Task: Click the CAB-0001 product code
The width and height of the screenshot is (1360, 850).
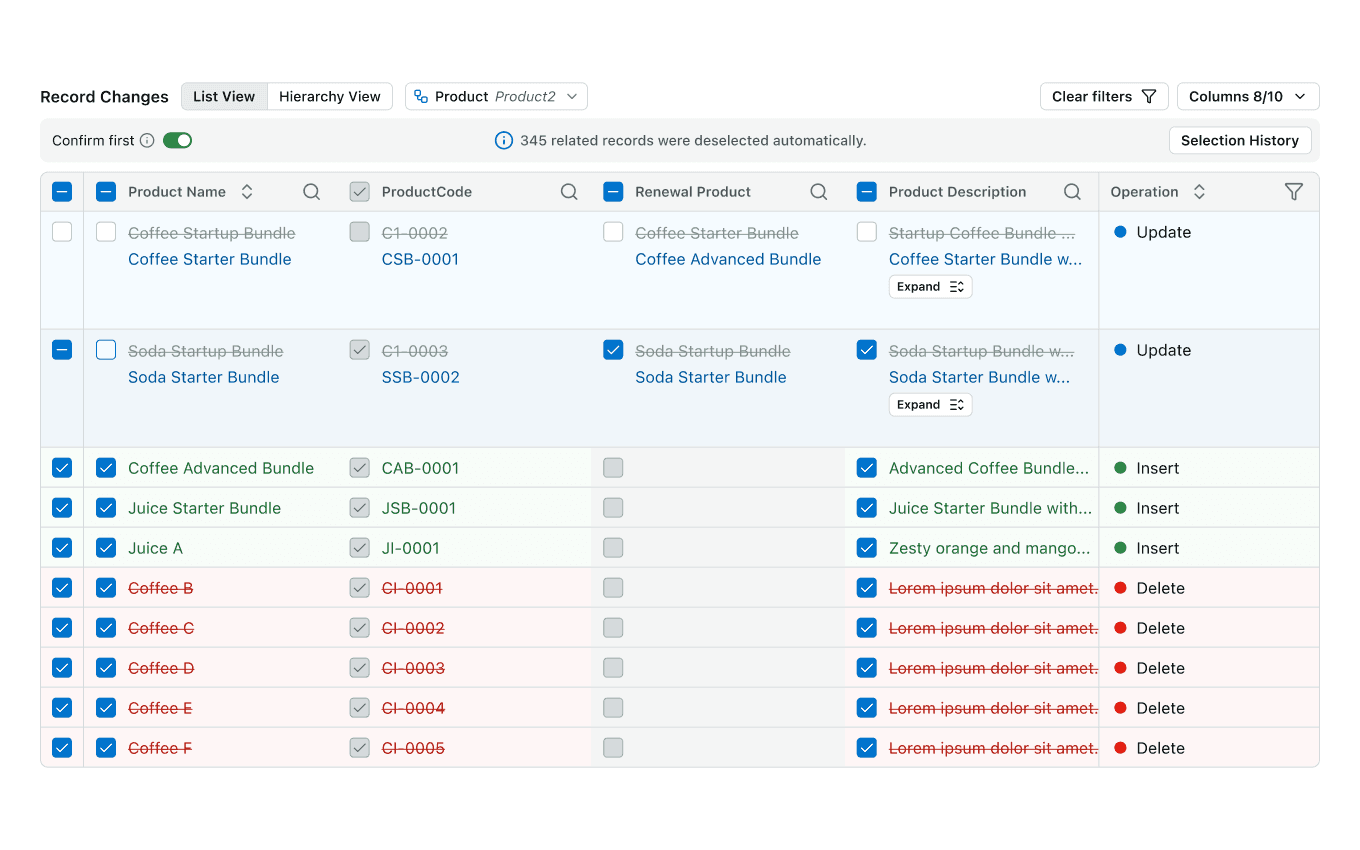Action: tap(420, 468)
